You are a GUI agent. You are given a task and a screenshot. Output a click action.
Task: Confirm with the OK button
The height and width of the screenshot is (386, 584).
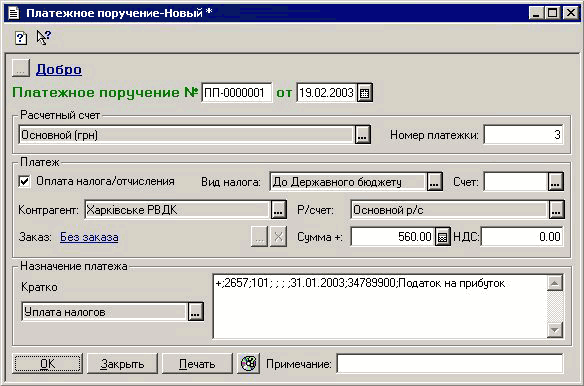click(x=47, y=363)
